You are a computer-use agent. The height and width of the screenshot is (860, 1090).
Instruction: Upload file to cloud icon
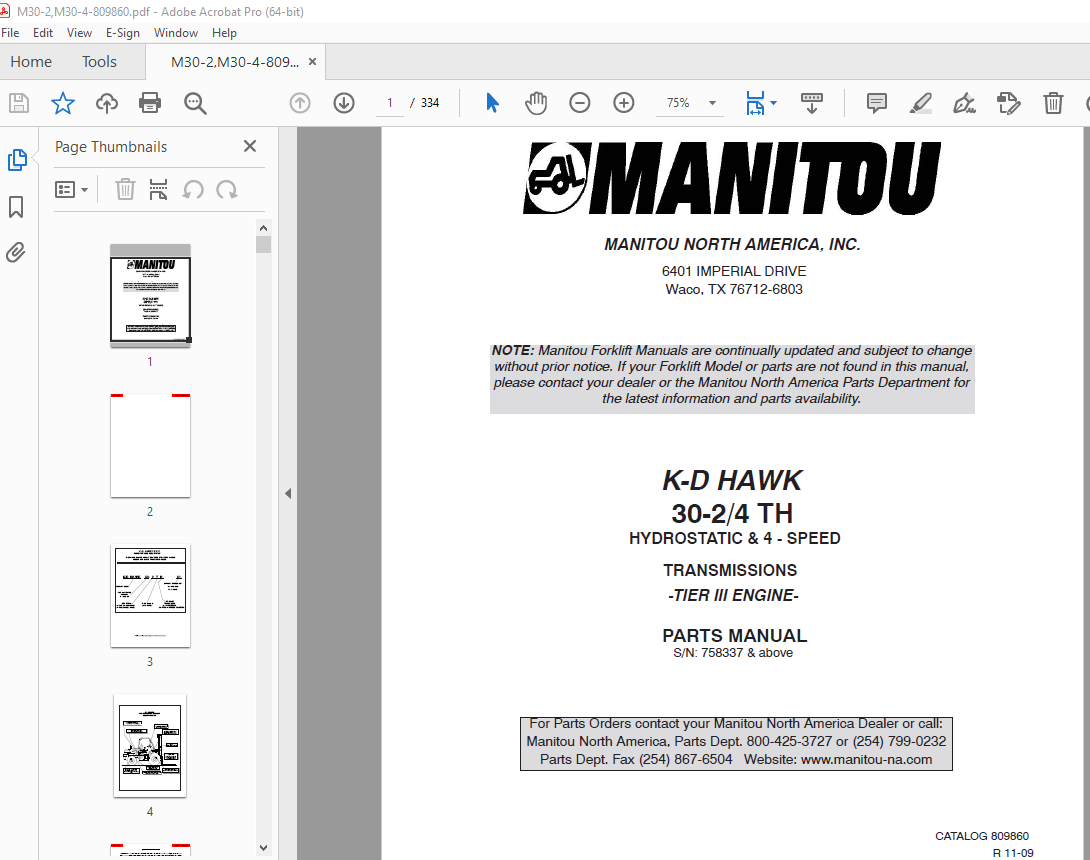coord(106,104)
